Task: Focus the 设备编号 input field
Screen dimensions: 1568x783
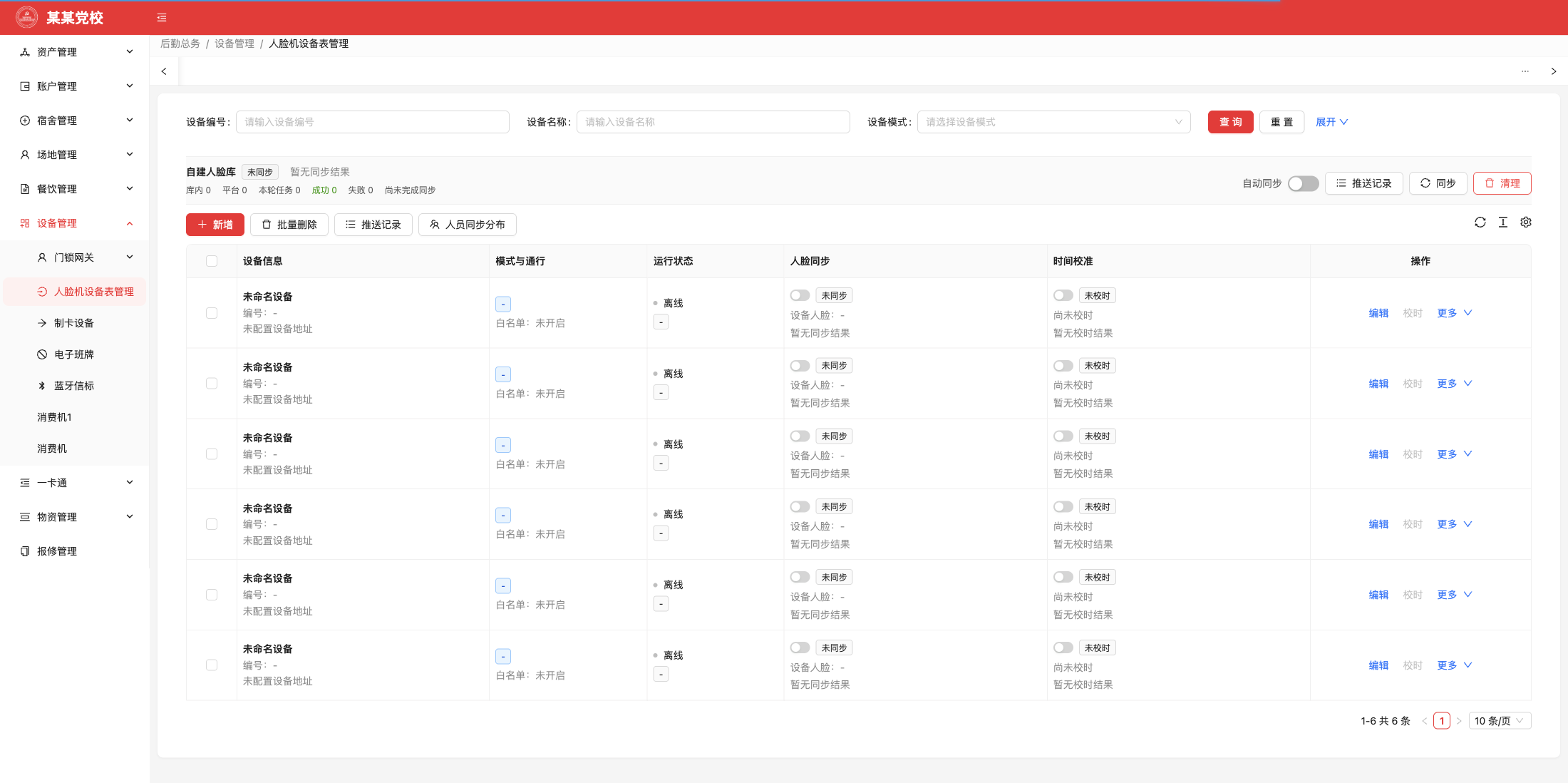Action: 373,122
